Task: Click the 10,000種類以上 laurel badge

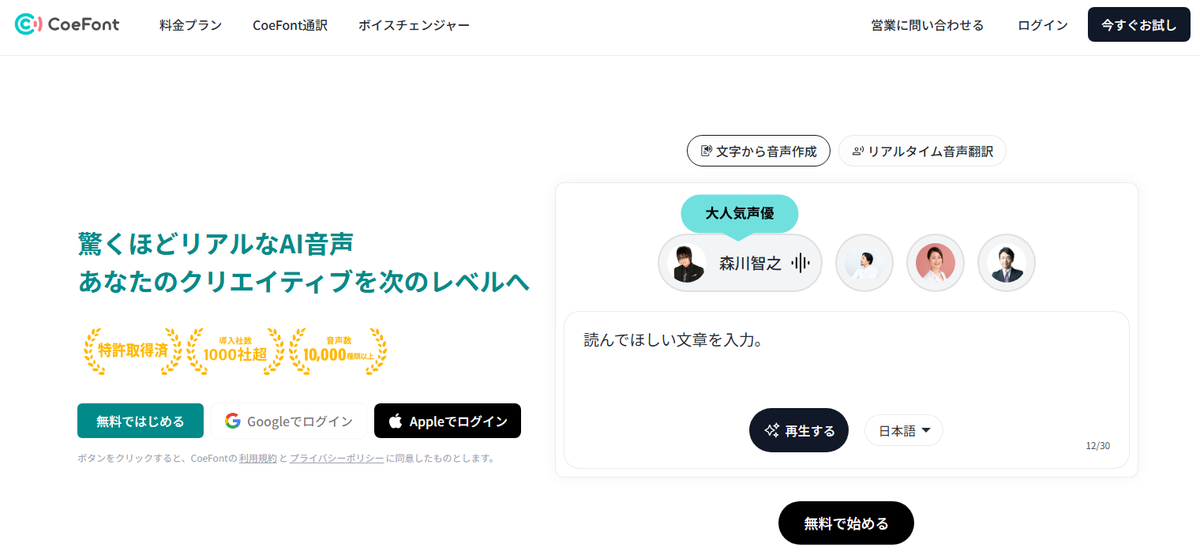Action: click(x=338, y=350)
